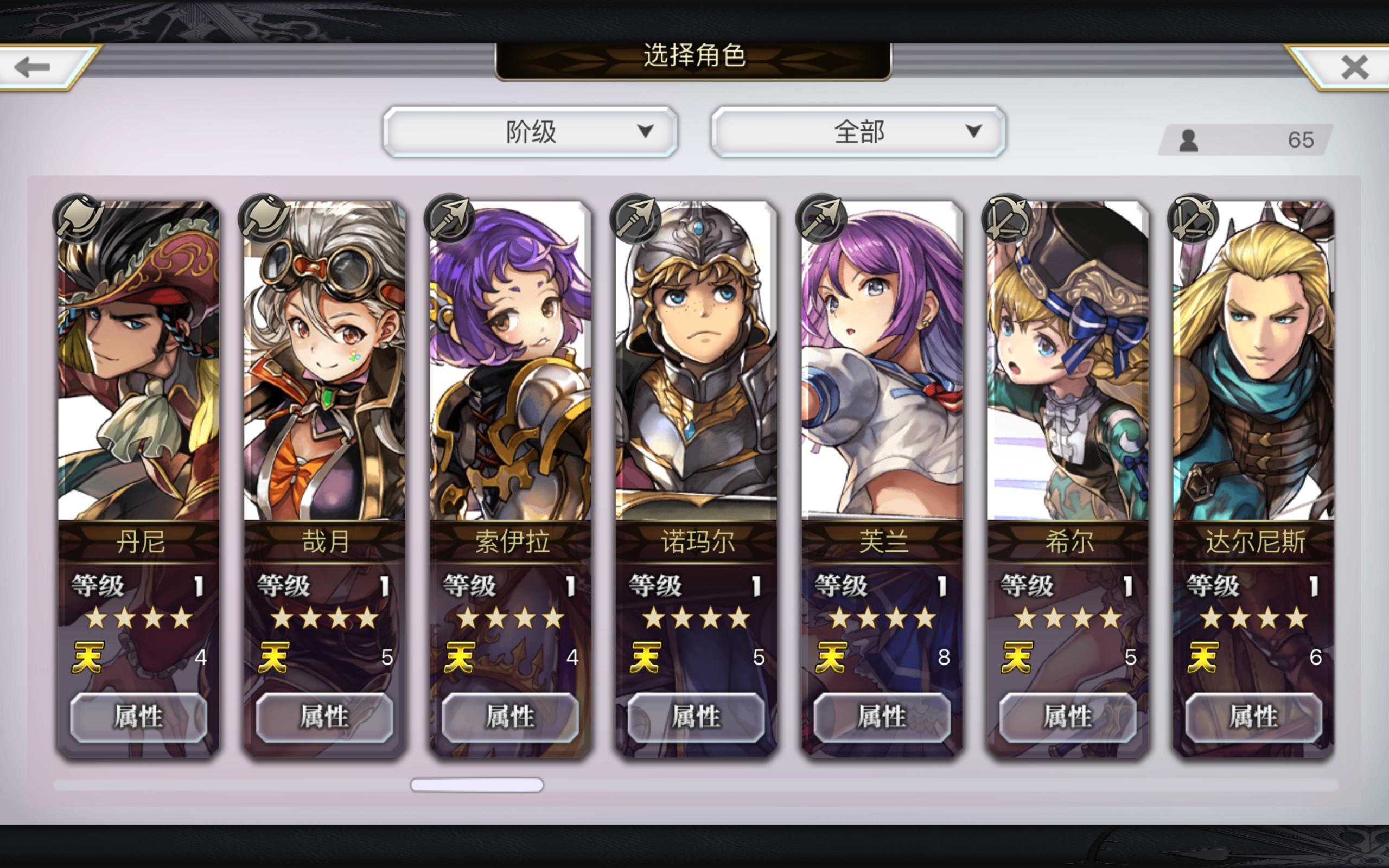The height and width of the screenshot is (868, 1389).
Task: Click the spear class icon on 诺玛尔's card
Action: [635, 218]
